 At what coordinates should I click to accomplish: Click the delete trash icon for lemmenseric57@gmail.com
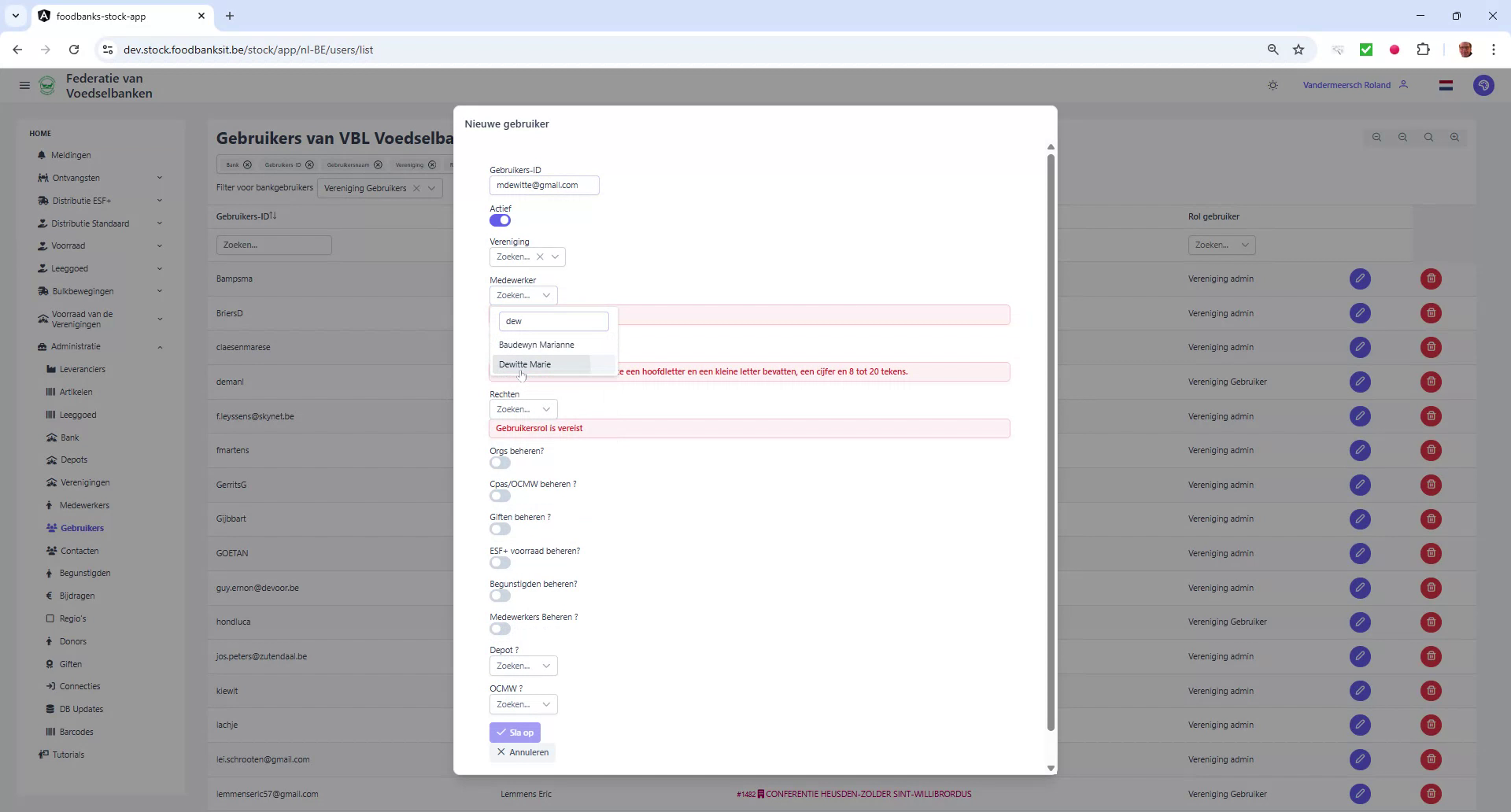click(1430, 794)
